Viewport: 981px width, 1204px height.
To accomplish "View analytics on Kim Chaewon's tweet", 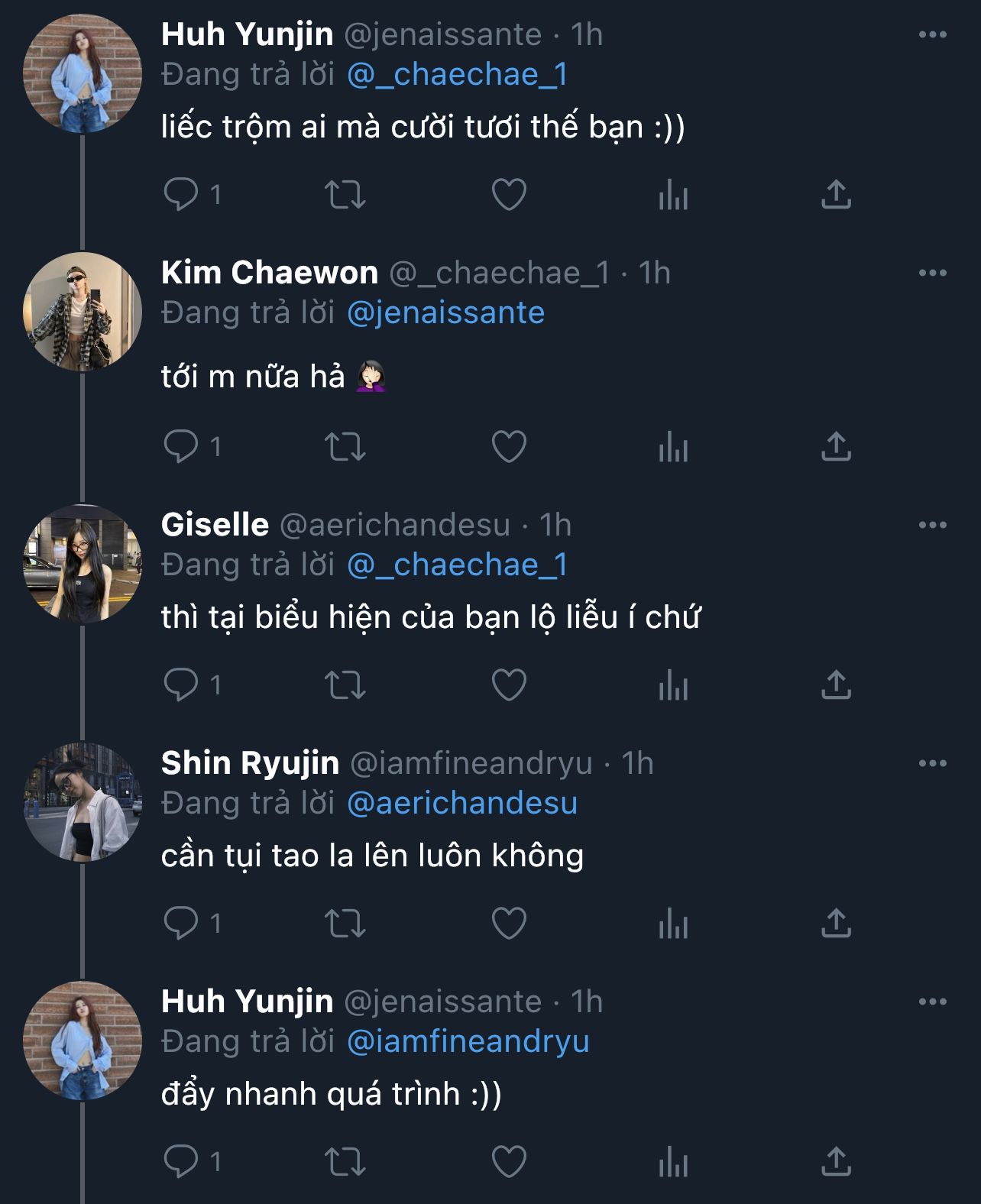I will [x=673, y=446].
